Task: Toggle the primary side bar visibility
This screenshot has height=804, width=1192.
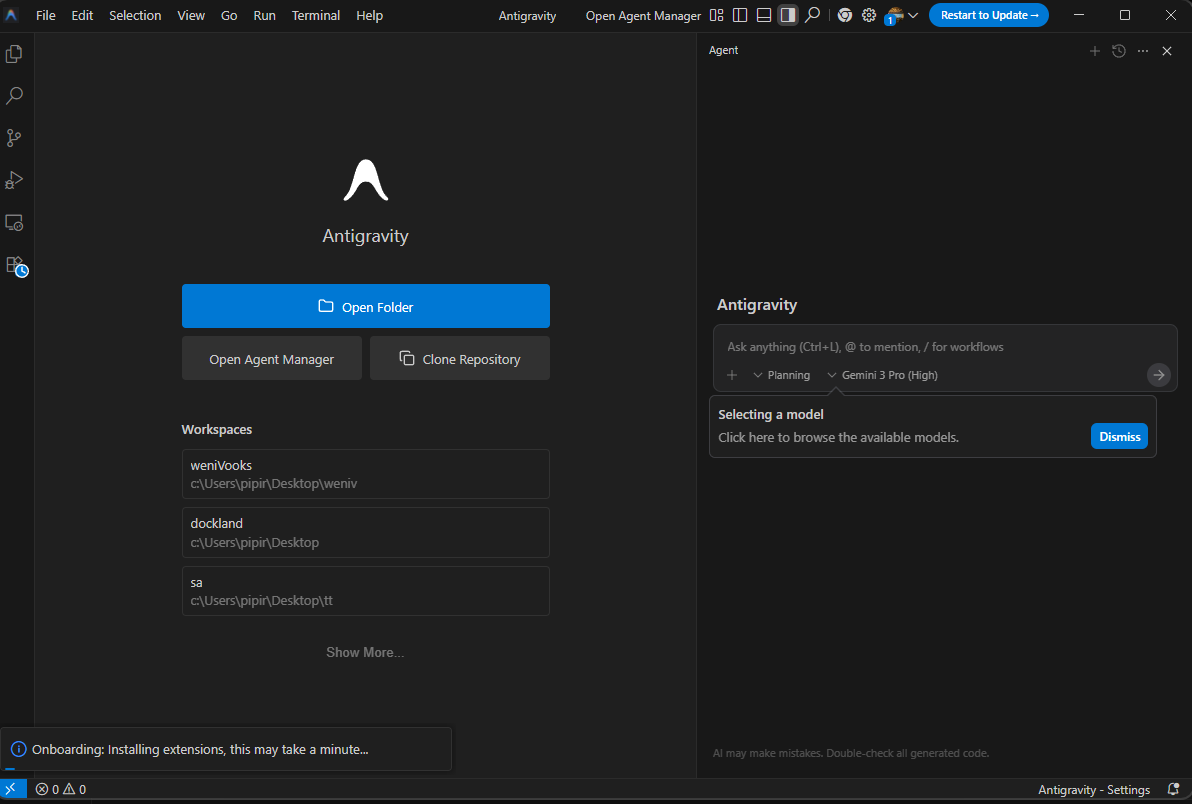Action: click(x=740, y=15)
